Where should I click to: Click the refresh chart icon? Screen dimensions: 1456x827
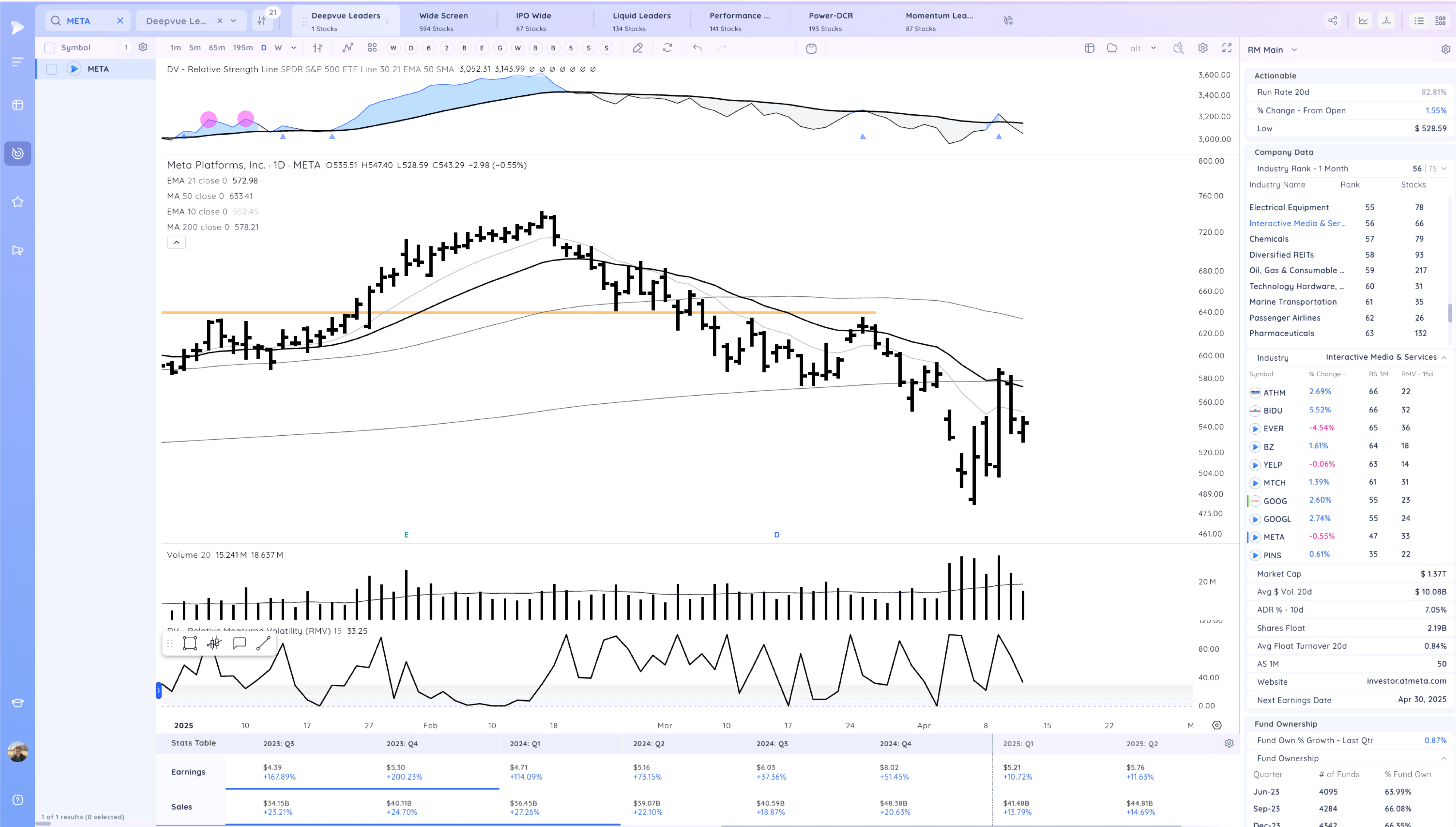[x=667, y=48]
